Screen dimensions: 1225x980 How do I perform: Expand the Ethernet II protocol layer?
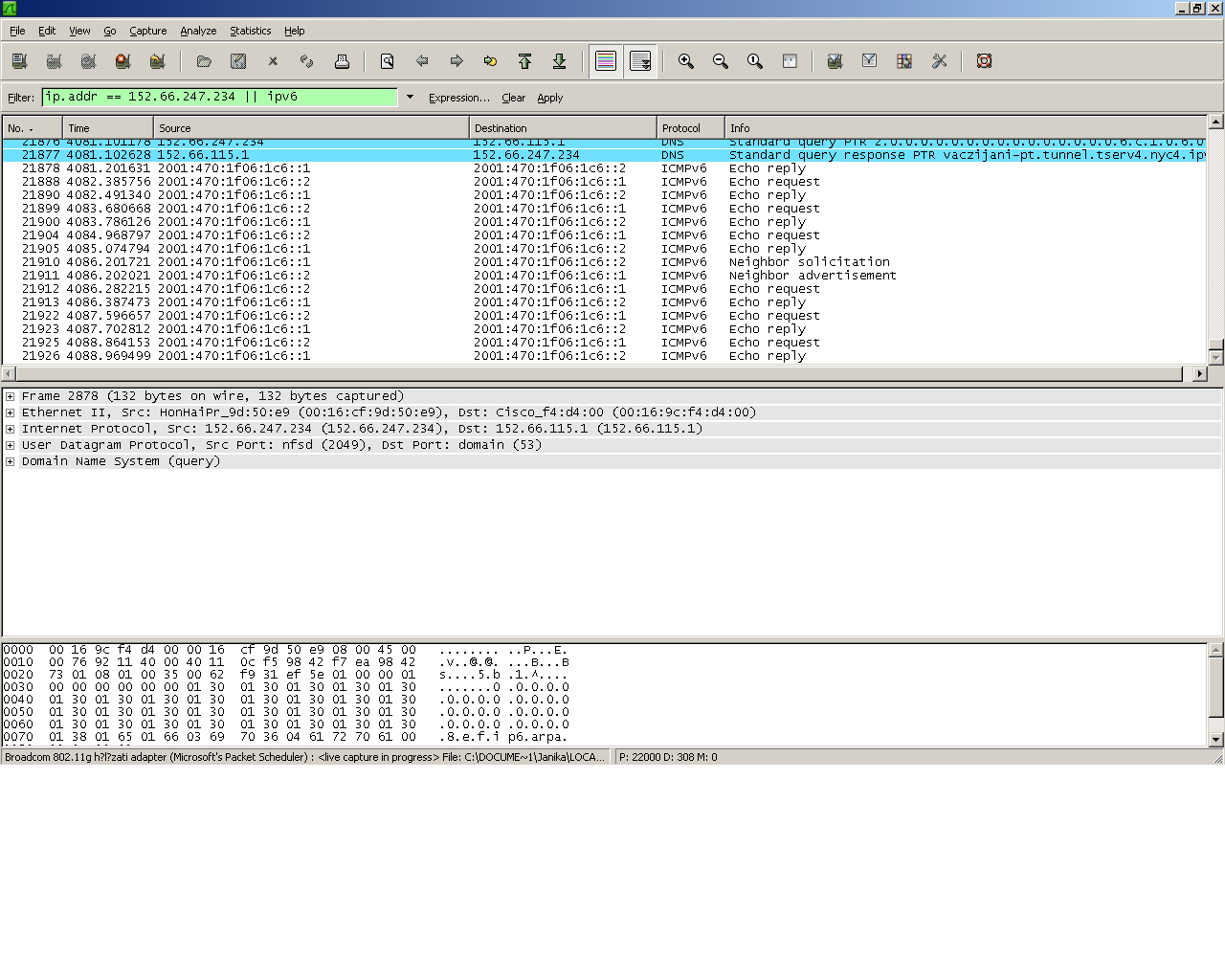point(8,412)
